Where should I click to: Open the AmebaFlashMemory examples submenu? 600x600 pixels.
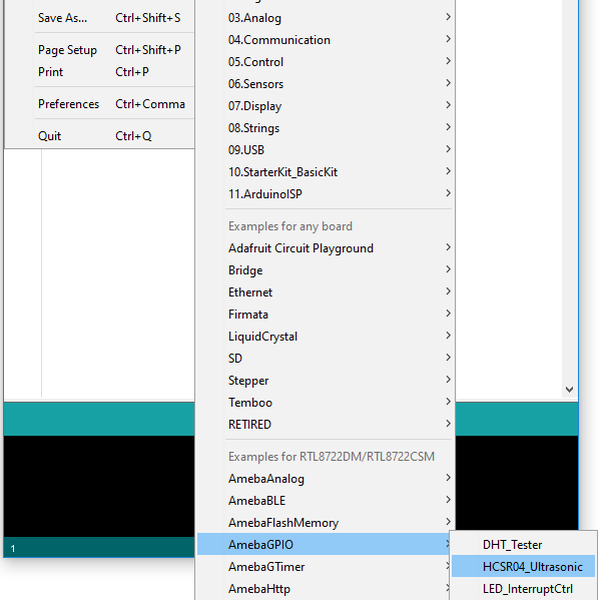point(326,523)
